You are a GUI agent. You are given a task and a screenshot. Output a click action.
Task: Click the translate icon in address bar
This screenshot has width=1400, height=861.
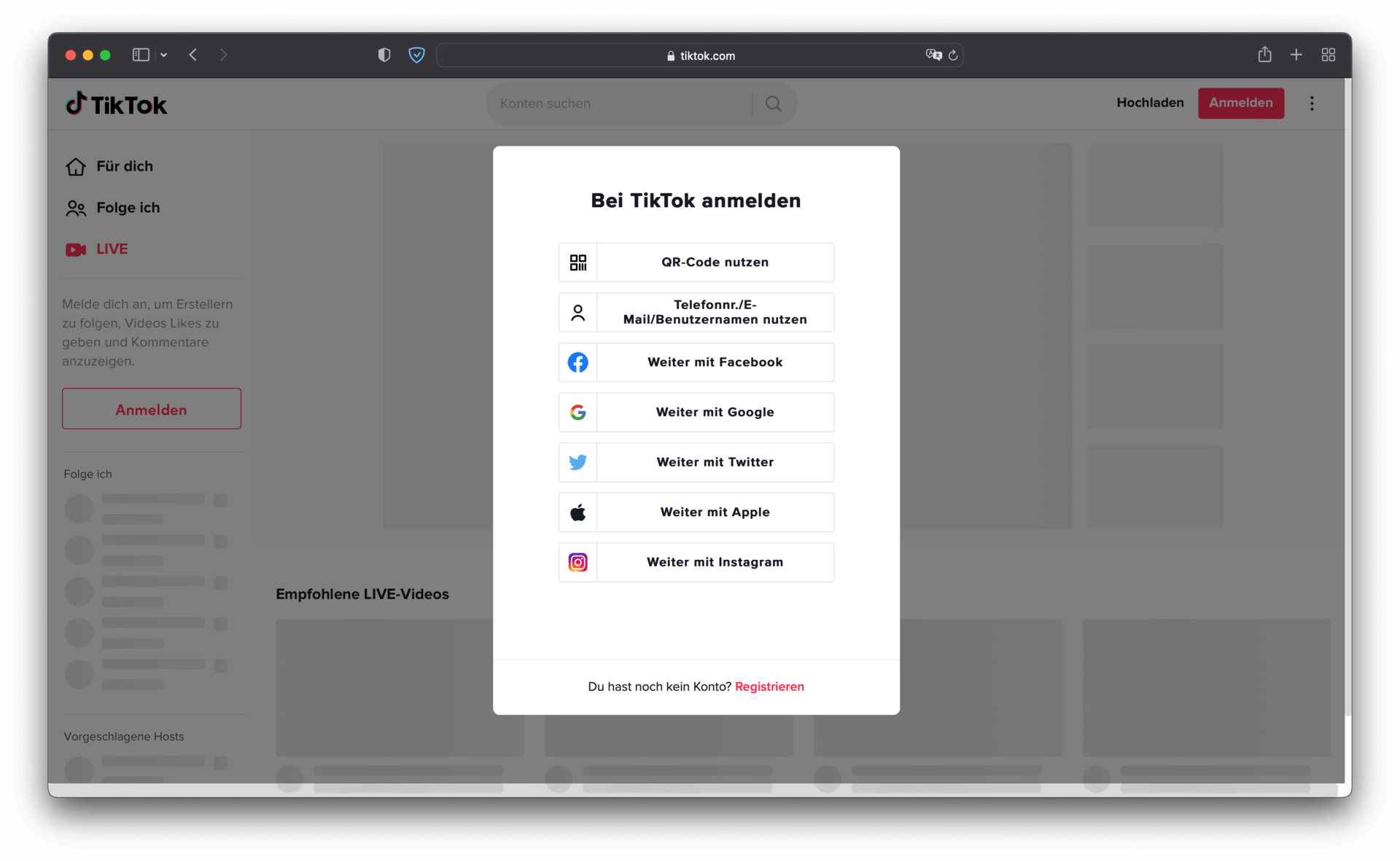933,55
